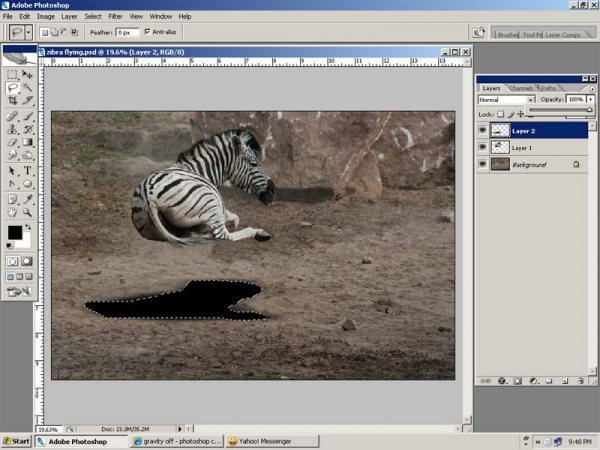Select the History Brush tool

point(27,129)
